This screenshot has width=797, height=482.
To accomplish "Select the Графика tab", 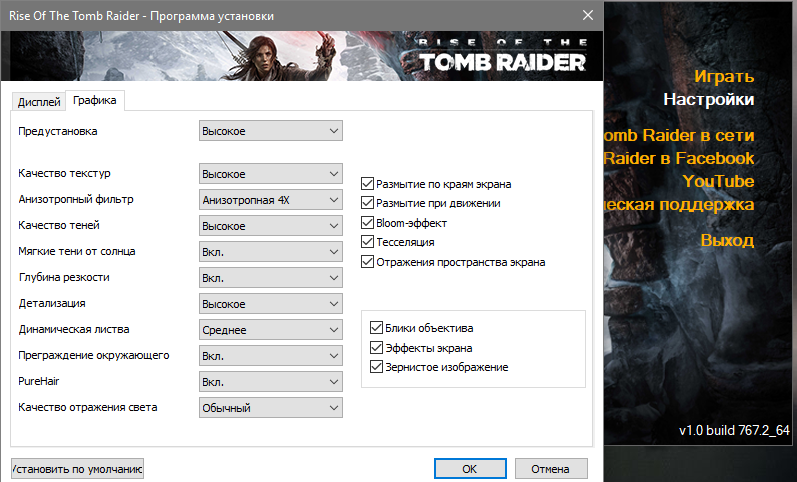I will (x=95, y=100).
